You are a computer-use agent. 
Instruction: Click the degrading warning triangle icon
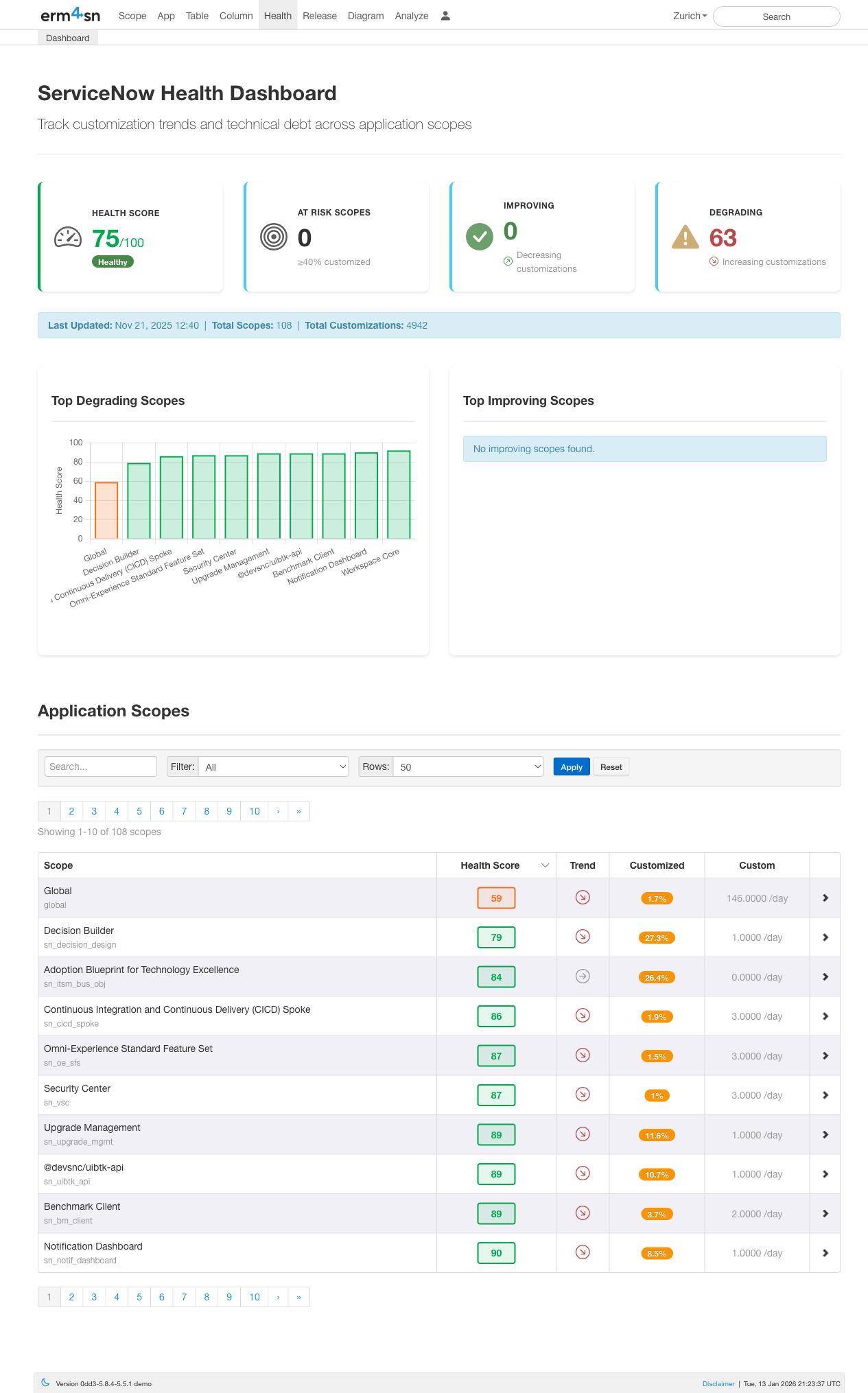pos(685,237)
